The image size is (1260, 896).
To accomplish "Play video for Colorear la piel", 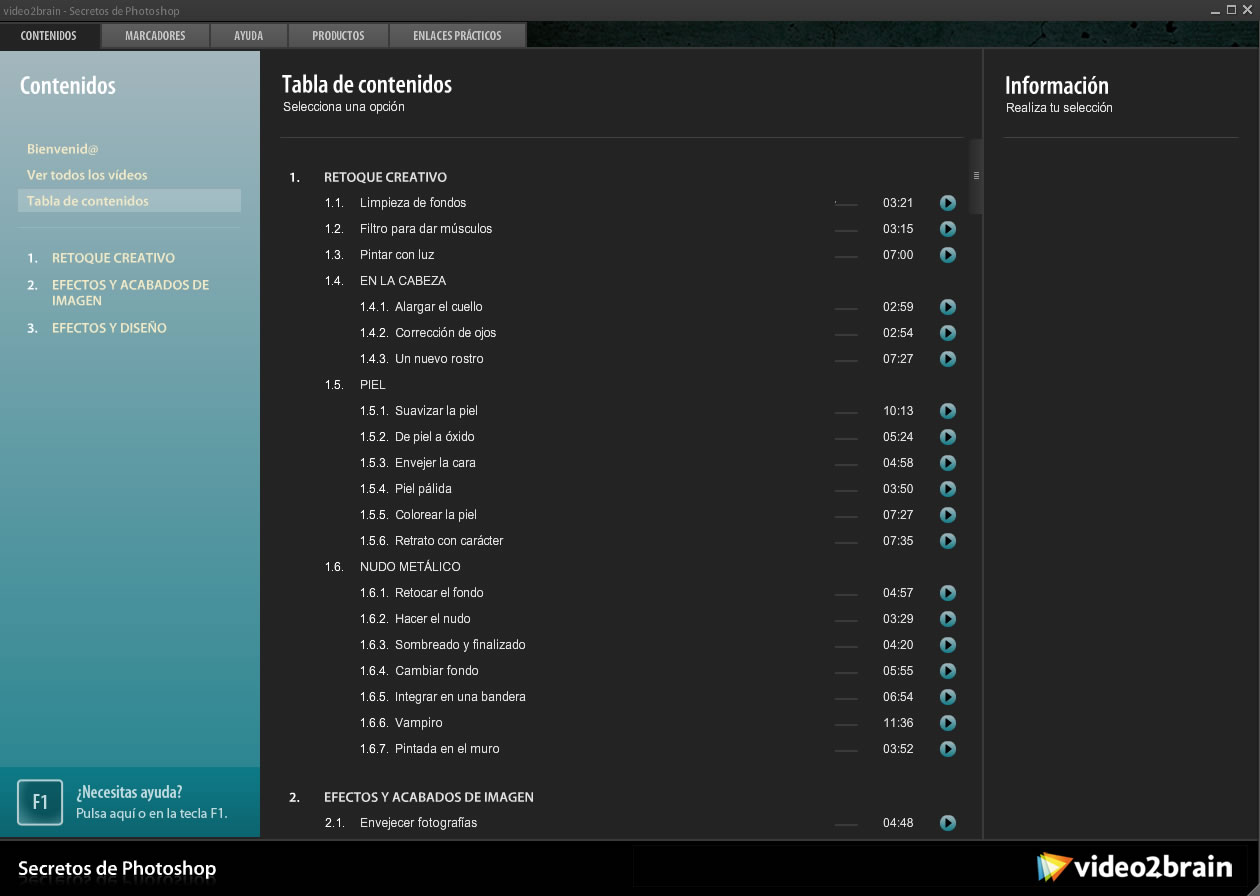I will (x=948, y=515).
